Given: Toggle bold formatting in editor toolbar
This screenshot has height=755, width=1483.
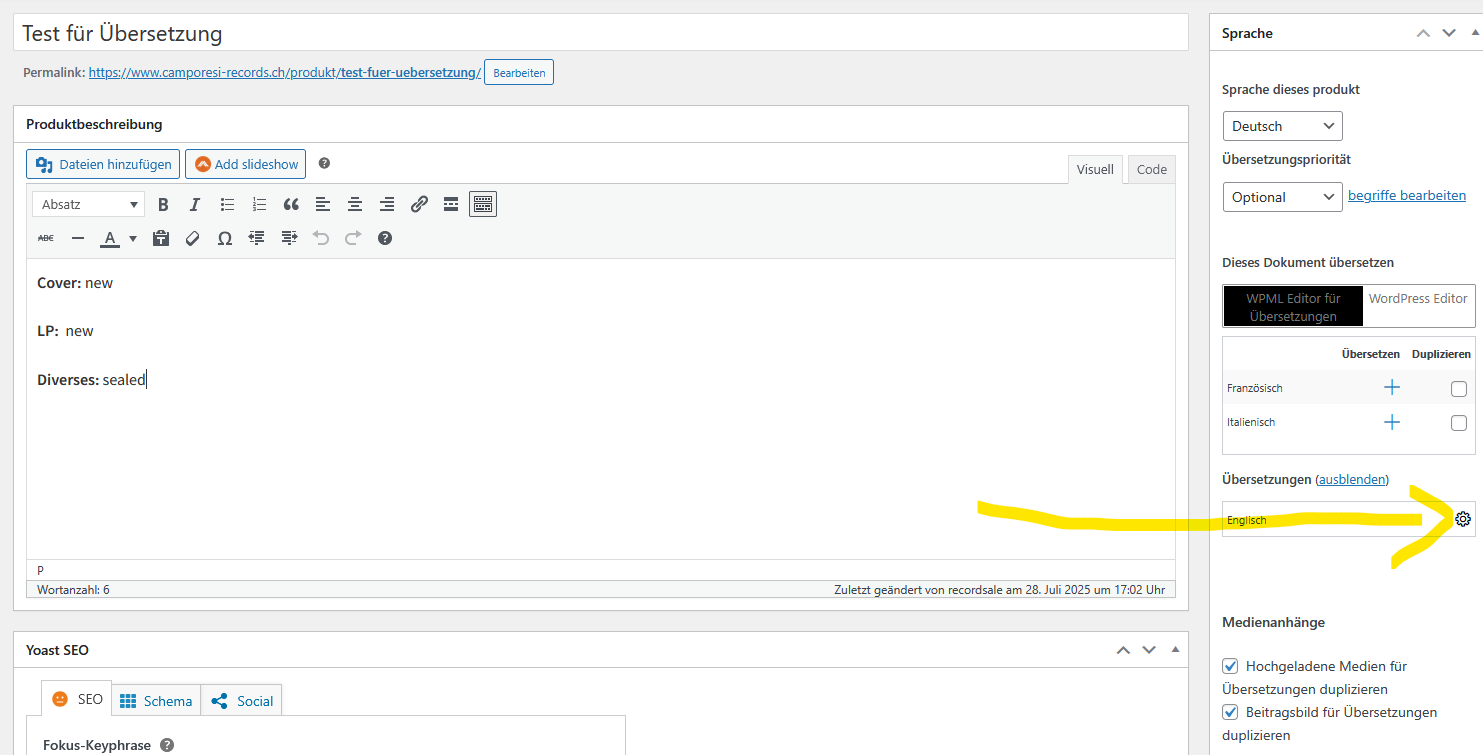Looking at the screenshot, I should click(x=163, y=204).
